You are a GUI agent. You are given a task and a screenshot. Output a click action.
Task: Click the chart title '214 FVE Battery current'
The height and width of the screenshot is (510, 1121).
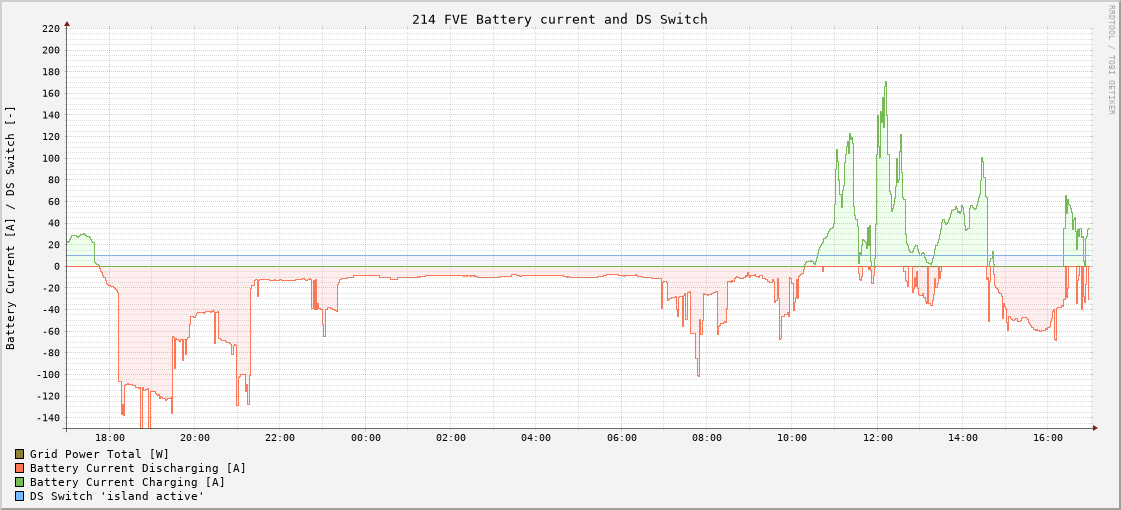click(x=559, y=19)
